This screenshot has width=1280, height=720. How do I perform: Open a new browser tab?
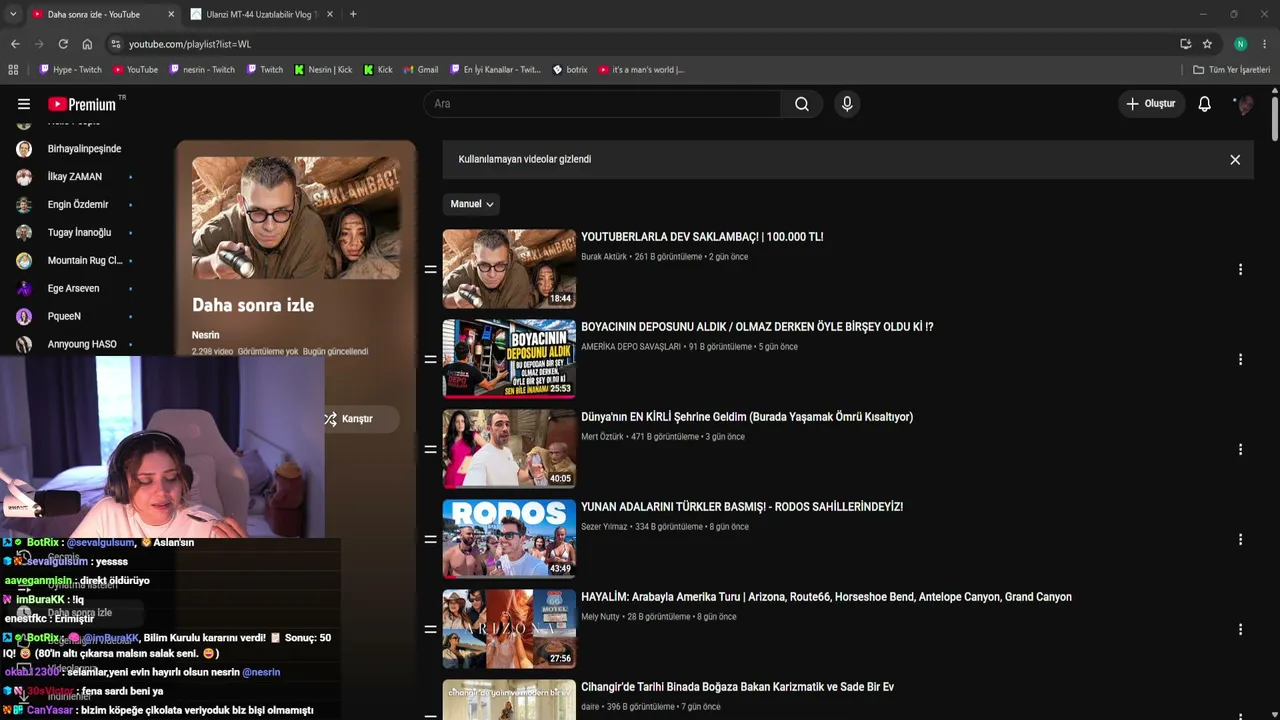[353, 14]
